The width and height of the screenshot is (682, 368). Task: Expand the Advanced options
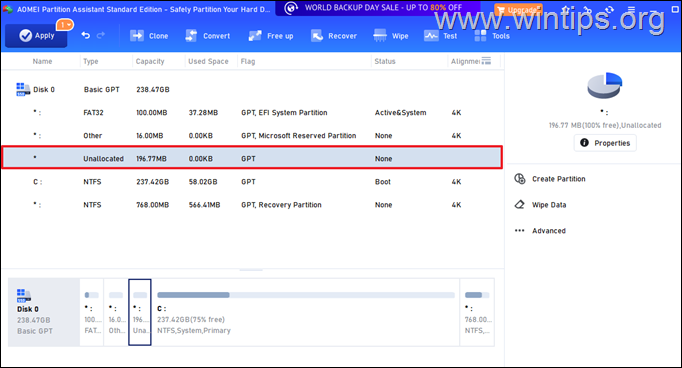click(540, 231)
